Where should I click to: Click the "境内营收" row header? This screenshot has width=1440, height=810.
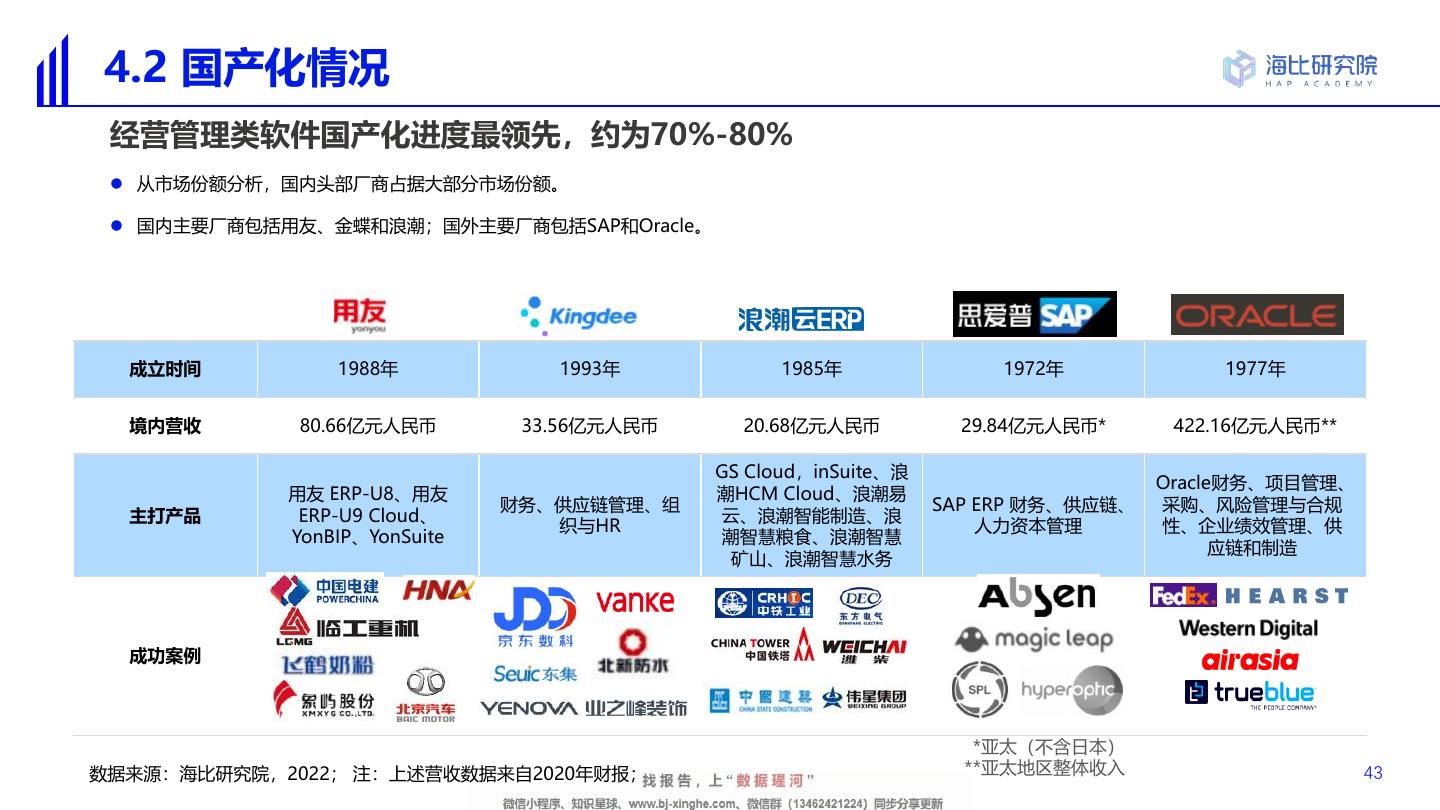point(165,426)
